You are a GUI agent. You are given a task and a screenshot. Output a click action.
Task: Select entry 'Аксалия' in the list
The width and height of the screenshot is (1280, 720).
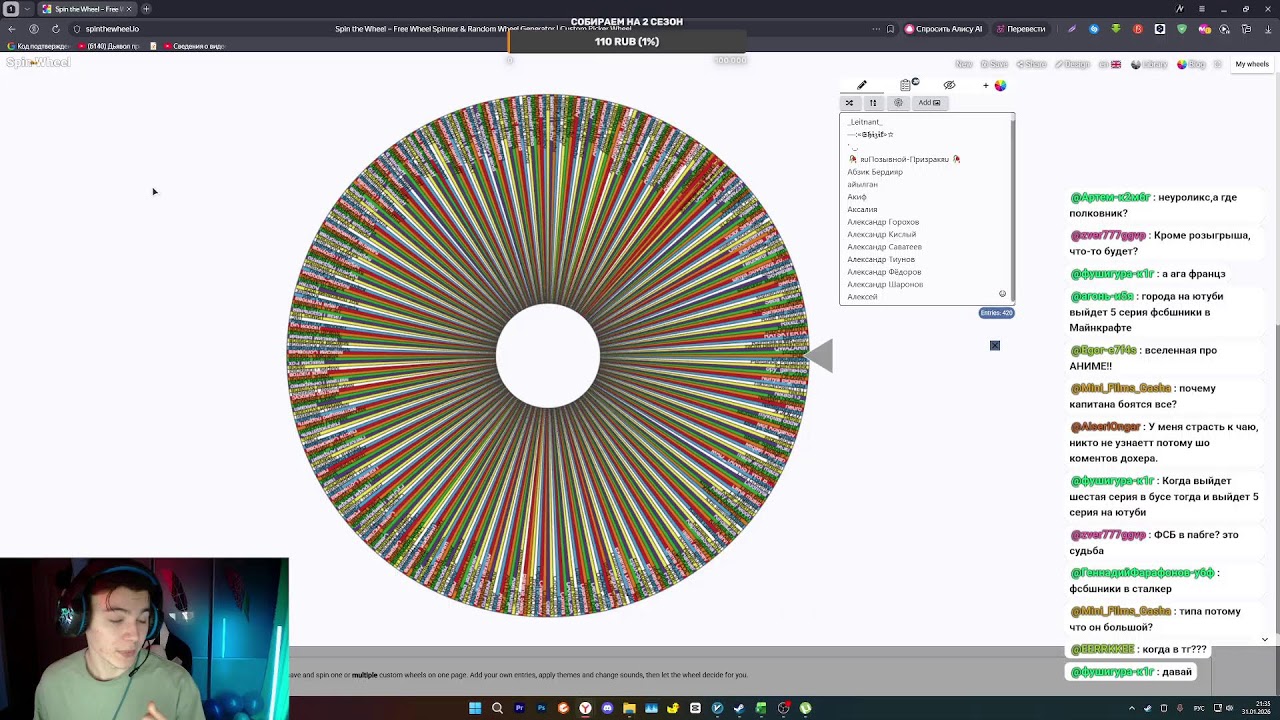tap(862, 209)
